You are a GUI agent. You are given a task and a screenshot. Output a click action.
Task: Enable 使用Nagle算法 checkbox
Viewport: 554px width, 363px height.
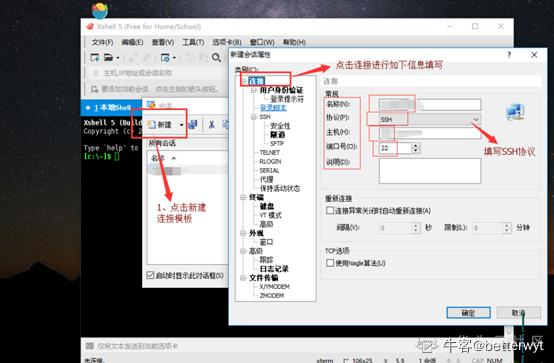coord(330,263)
